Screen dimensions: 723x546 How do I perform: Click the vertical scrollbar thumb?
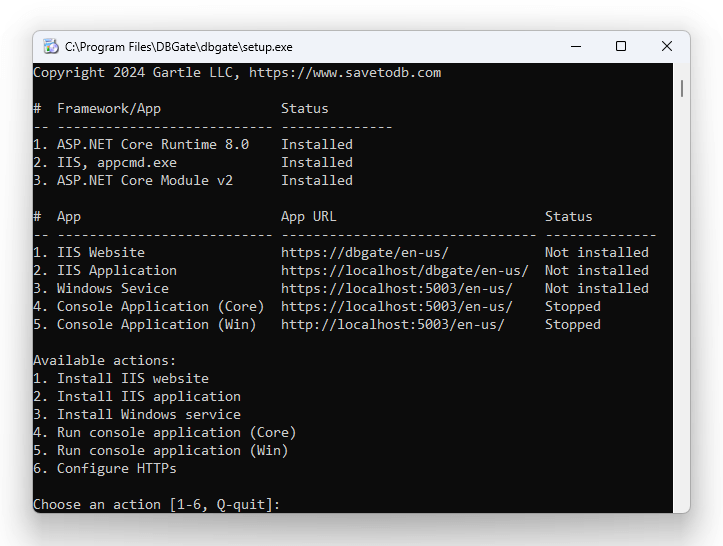[x=682, y=89]
